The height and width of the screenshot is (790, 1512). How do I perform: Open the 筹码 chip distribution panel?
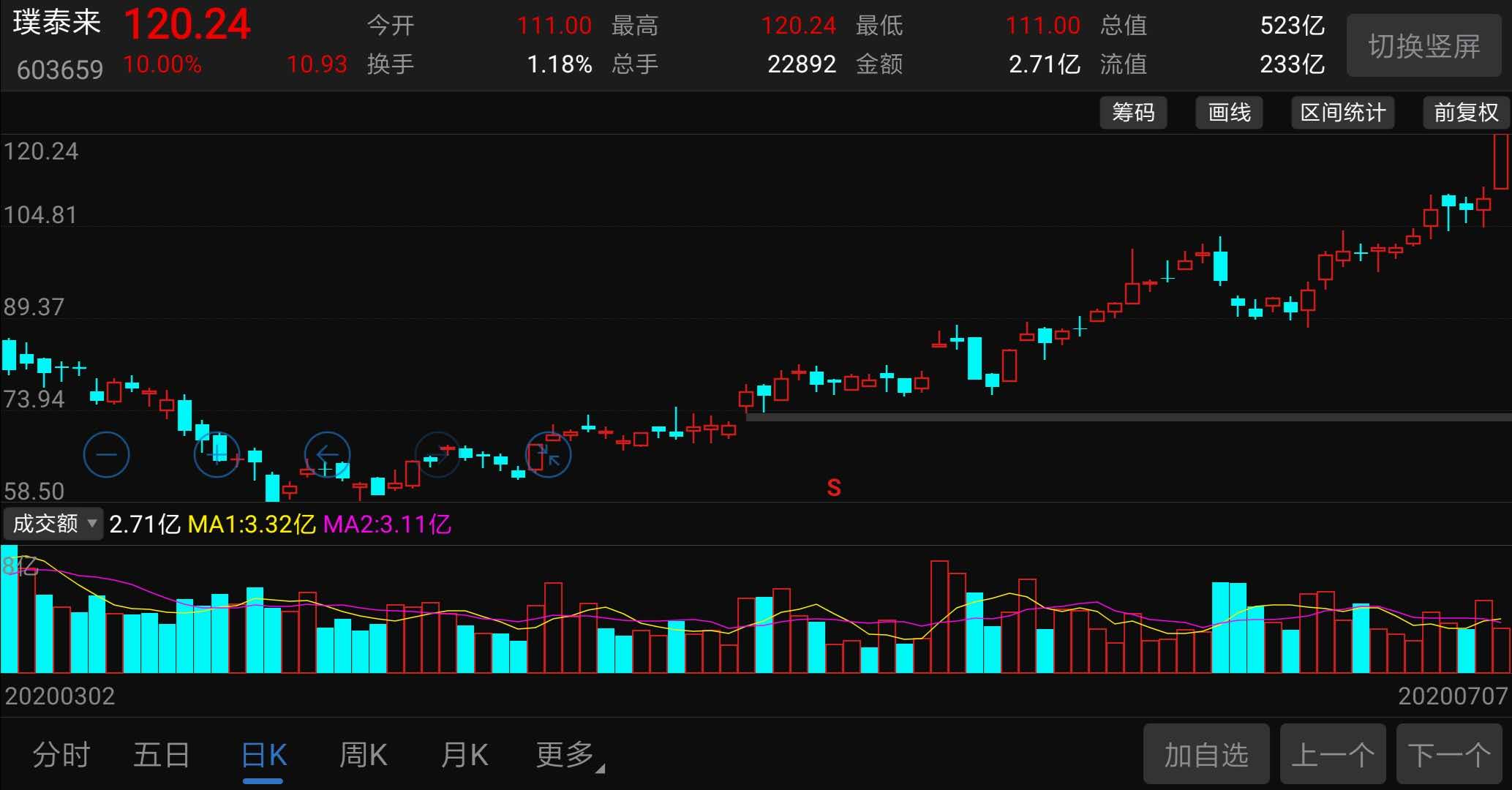[1133, 113]
